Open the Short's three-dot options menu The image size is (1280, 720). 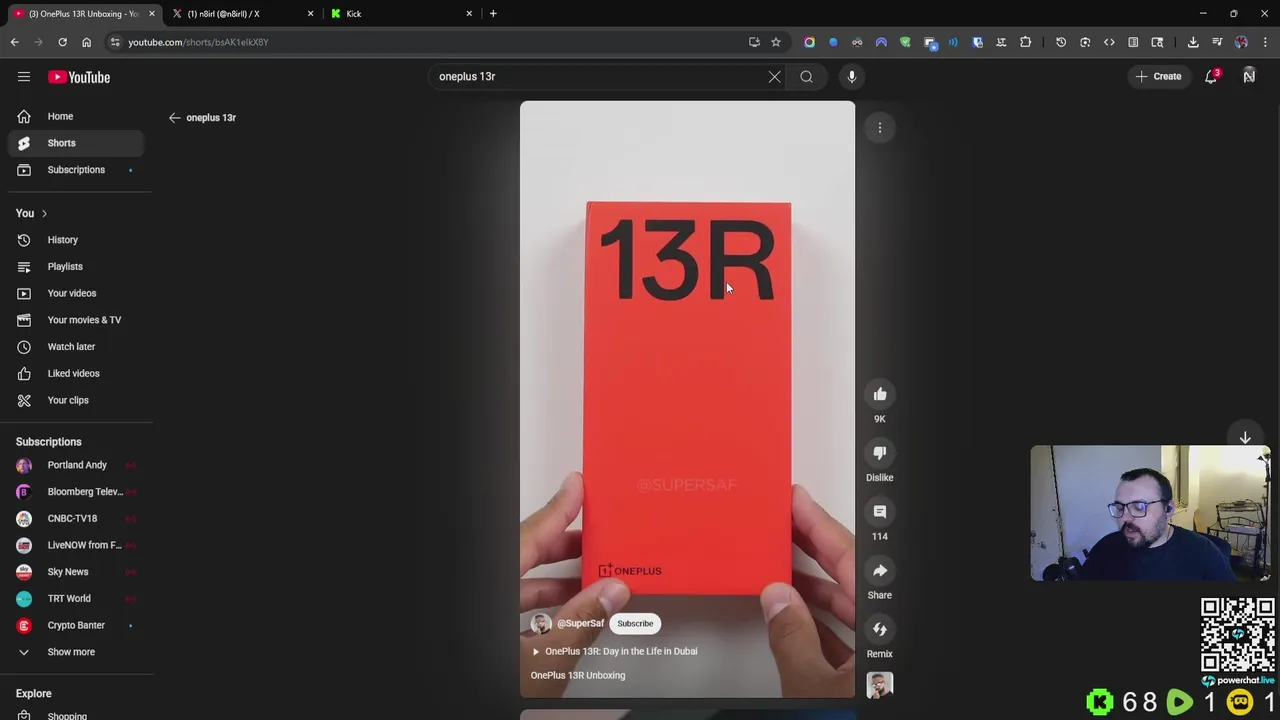pos(880,127)
